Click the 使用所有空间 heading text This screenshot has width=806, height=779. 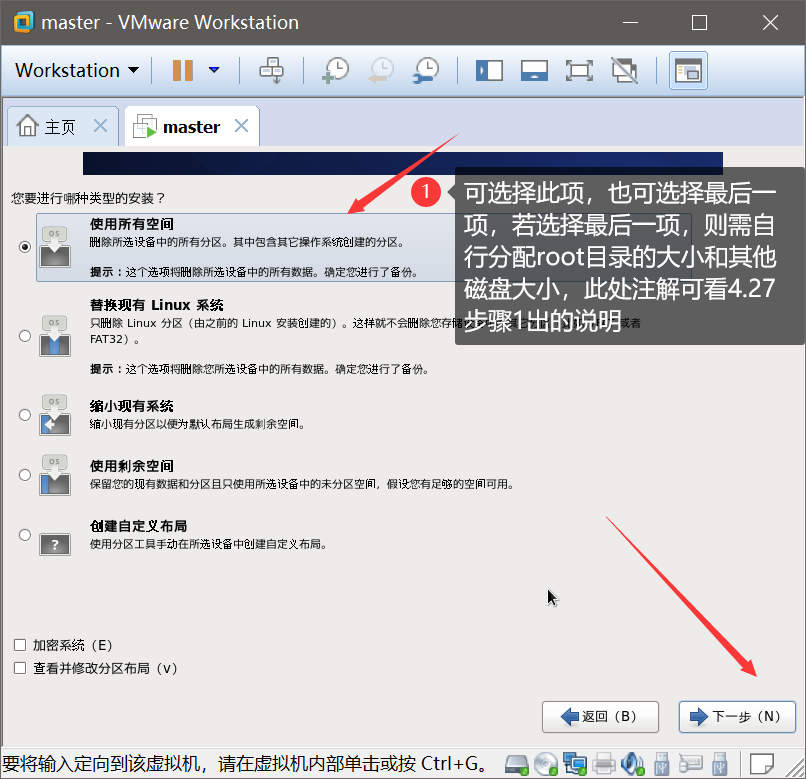[x=132, y=224]
